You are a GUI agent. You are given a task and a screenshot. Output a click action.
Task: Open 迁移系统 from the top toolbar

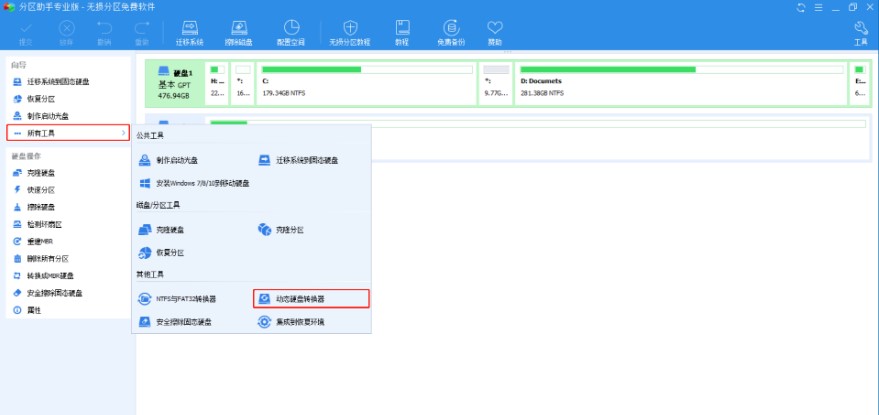pyautogui.click(x=190, y=33)
